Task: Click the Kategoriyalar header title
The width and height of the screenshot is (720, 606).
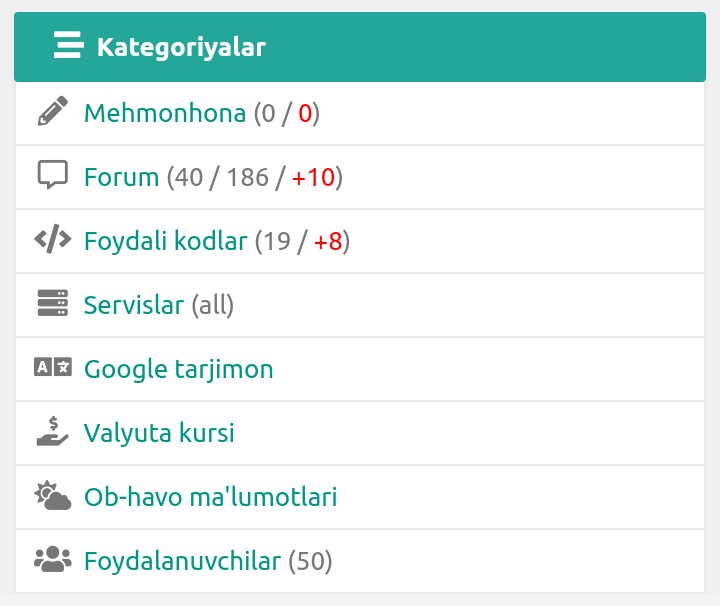Action: pyautogui.click(x=181, y=47)
